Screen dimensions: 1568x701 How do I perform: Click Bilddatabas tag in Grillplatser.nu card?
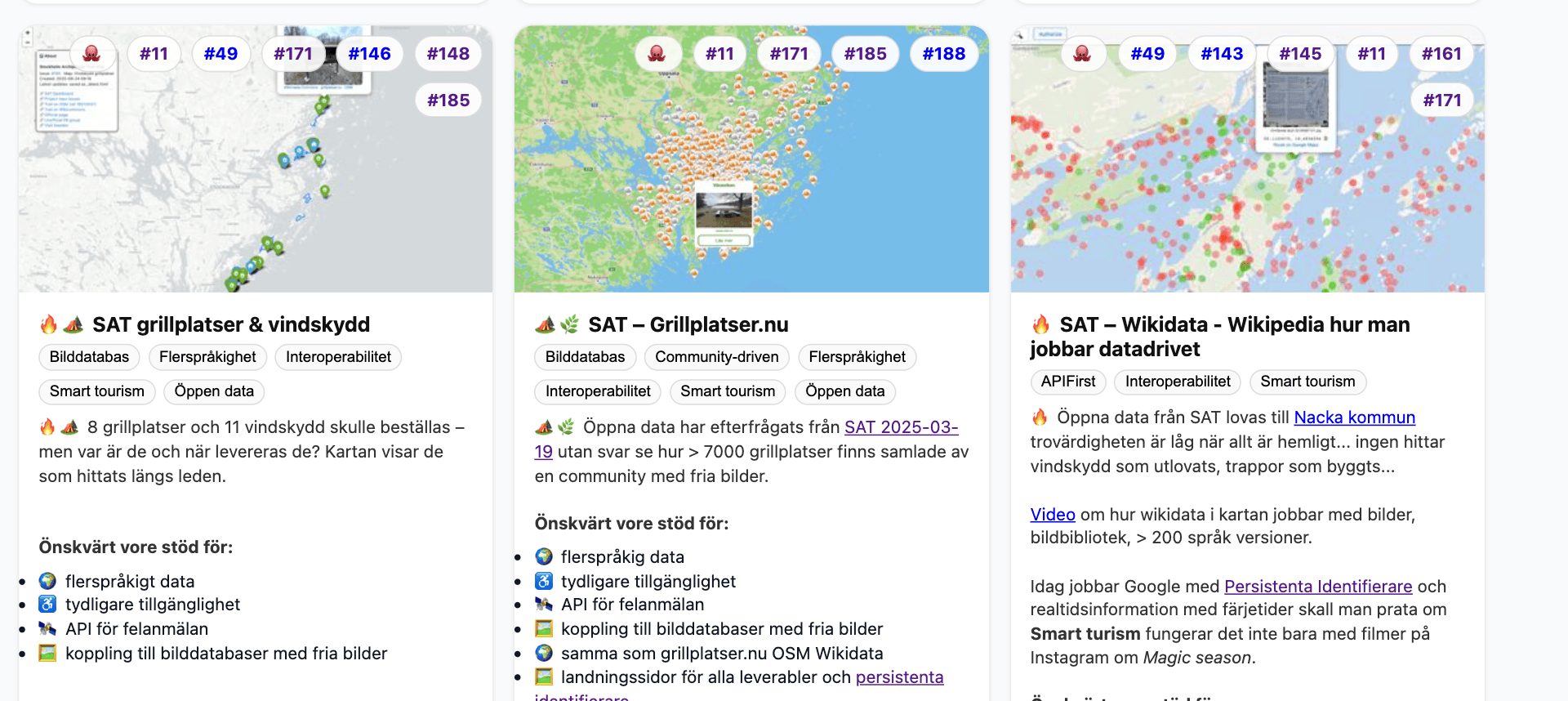pos(585,357)
